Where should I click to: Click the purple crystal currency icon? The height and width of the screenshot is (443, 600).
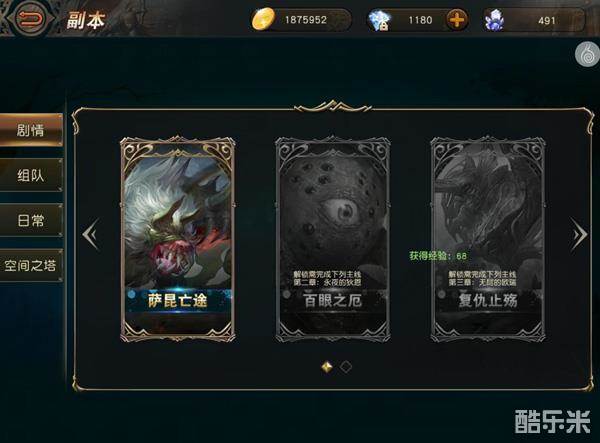[x=494, y=20]
